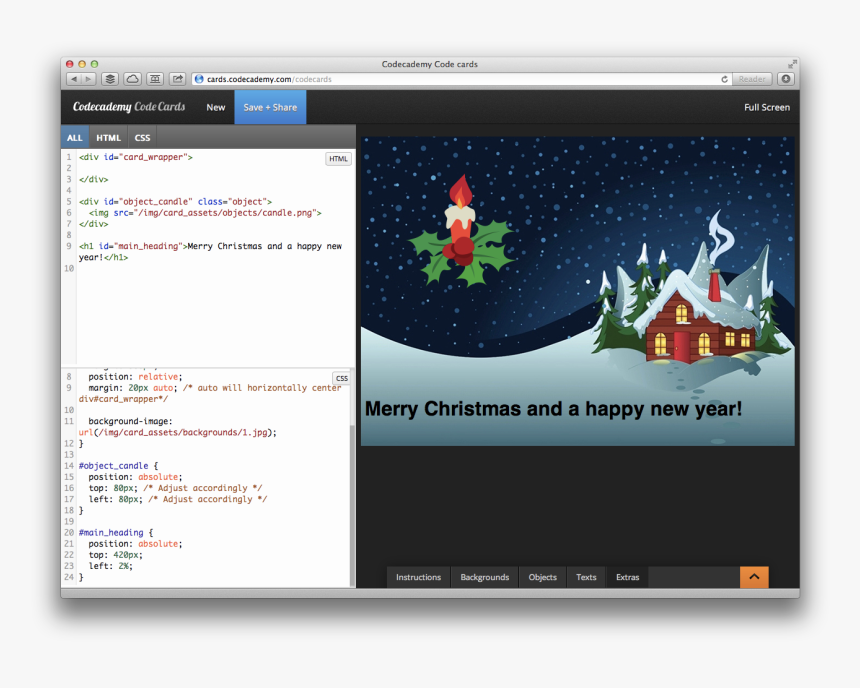Start a new card via the New button
860x688 pixels.
[215, 107]
